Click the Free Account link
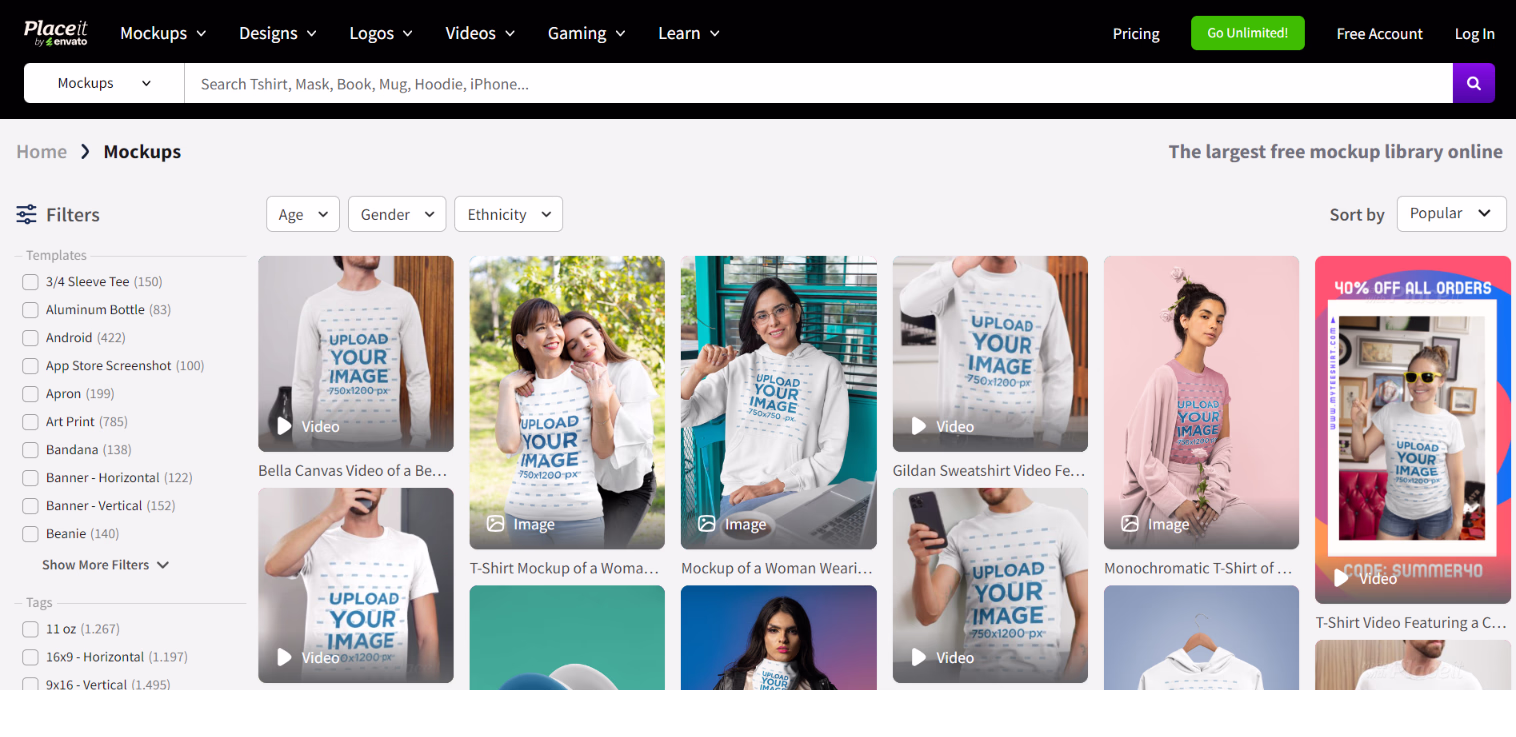The height and width of the screenshot is (737, 1516). coord(1379,34)
